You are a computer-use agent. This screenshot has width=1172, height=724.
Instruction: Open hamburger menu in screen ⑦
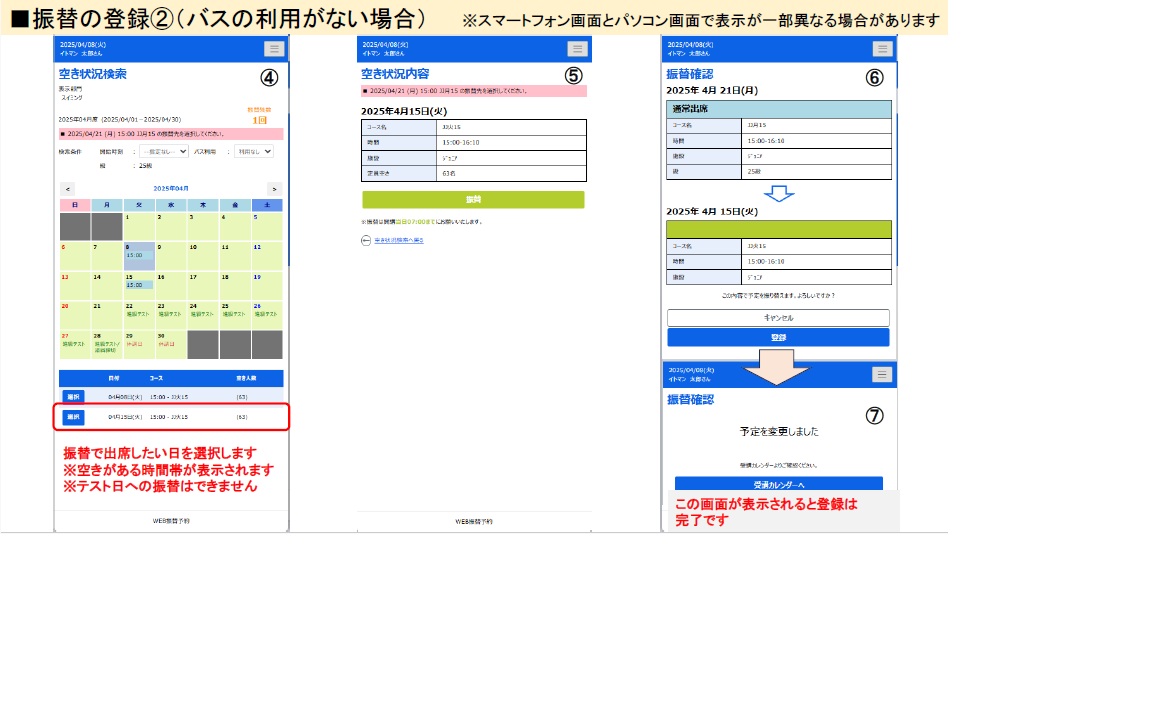(881, 374)
